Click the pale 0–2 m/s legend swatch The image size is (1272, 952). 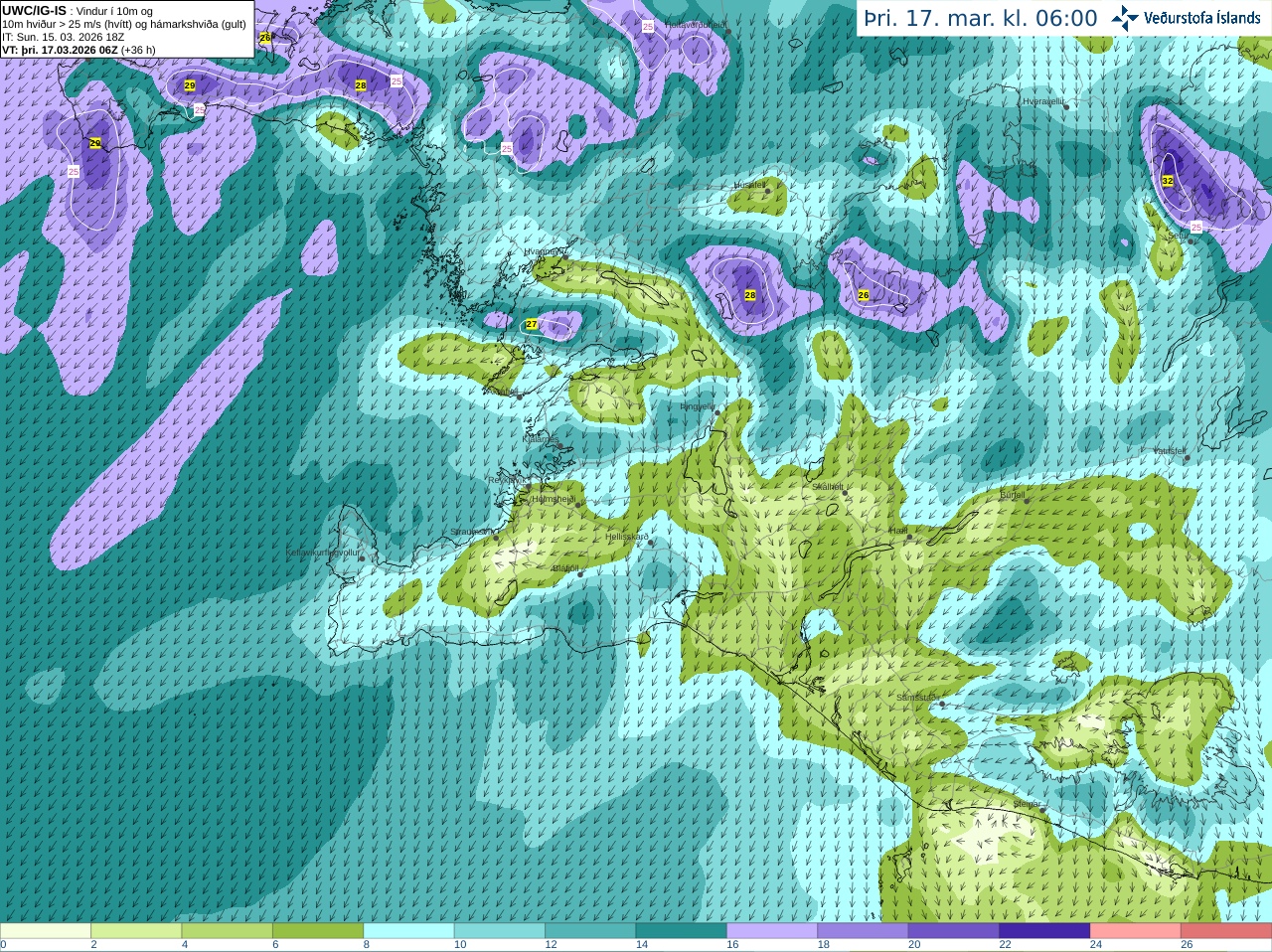45,931
